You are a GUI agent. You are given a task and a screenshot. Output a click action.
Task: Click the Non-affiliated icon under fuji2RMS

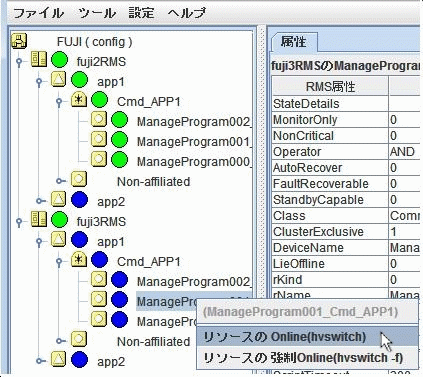click(x=79, y=179)
